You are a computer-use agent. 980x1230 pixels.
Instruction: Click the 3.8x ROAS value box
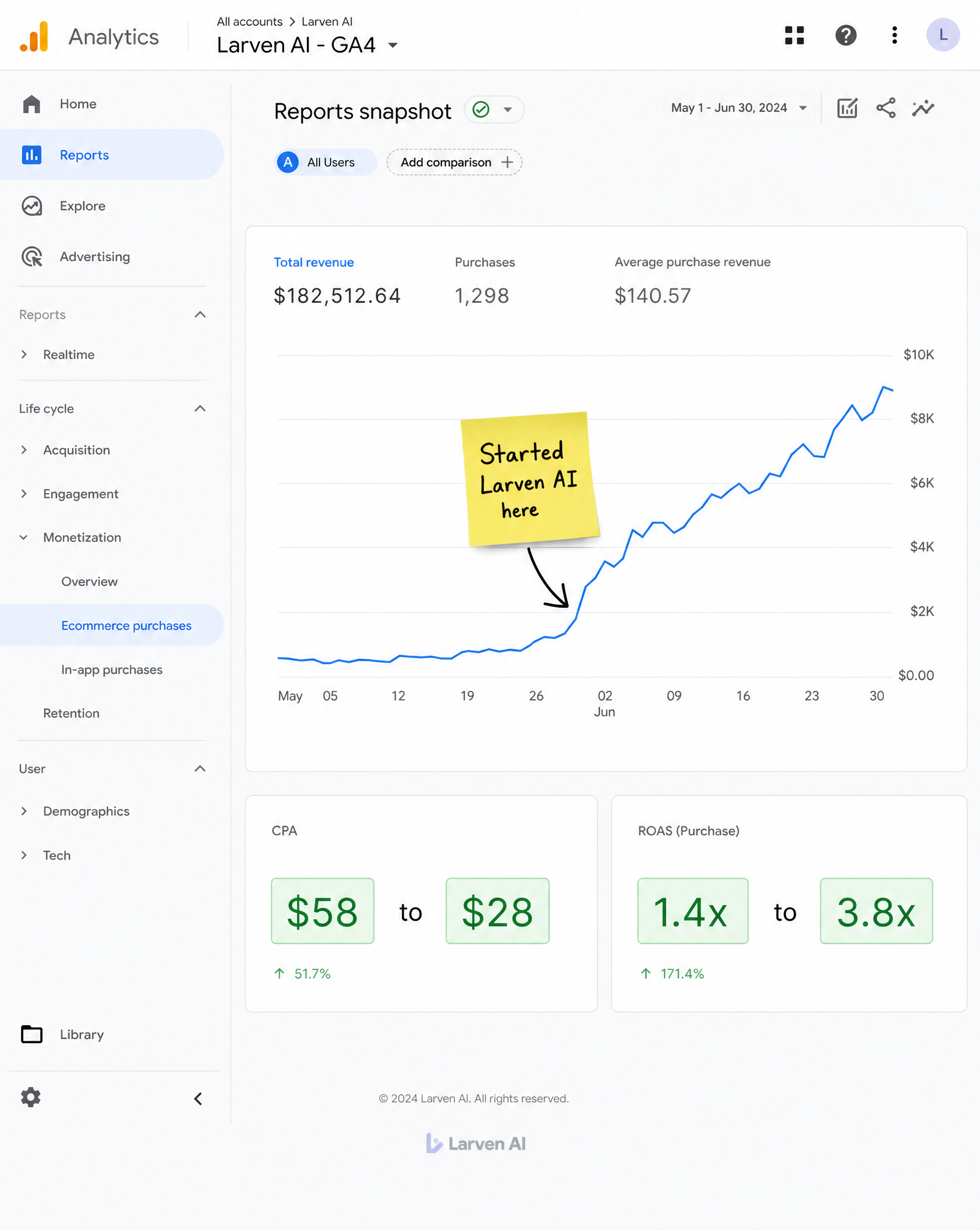(876, 911)
